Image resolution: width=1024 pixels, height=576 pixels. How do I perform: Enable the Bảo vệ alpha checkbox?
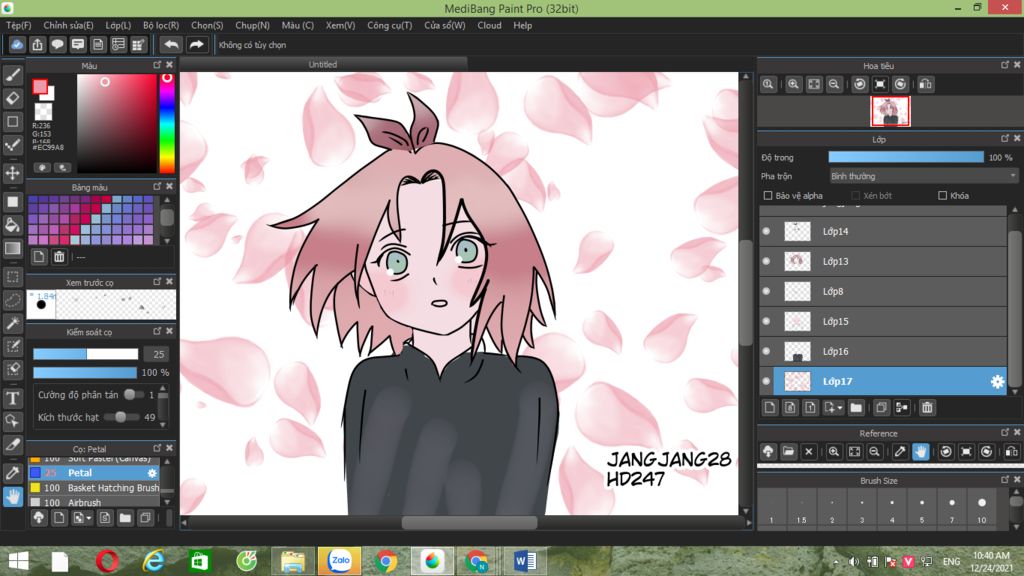[x=768, y=195]
